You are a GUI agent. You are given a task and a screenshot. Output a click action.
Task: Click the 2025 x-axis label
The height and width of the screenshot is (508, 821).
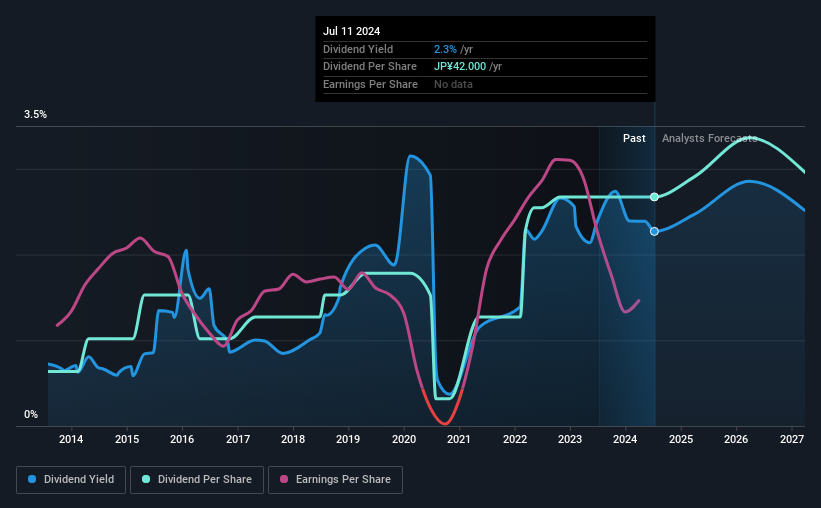pos(681,439)
